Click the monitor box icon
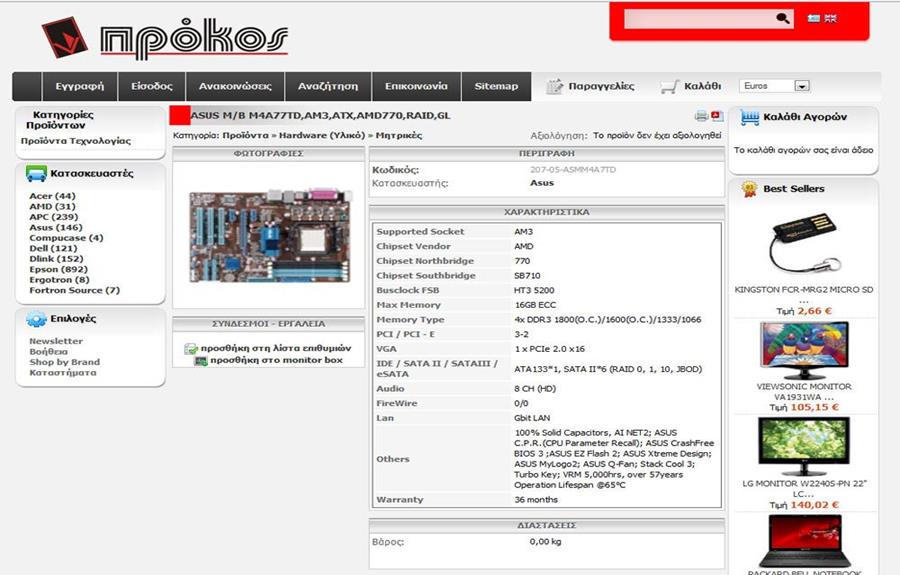Screen dimensions: 900x575 pos(201,361)
